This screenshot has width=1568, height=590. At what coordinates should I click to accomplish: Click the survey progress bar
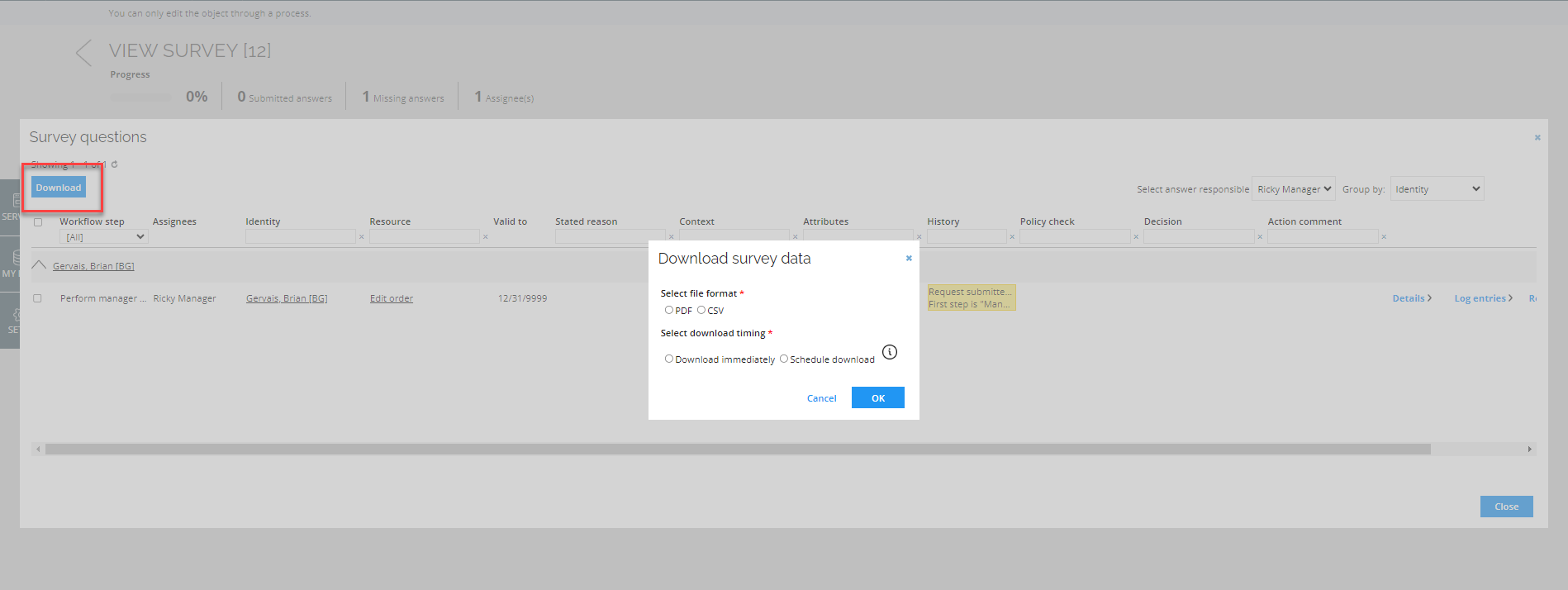pos(141,98)
